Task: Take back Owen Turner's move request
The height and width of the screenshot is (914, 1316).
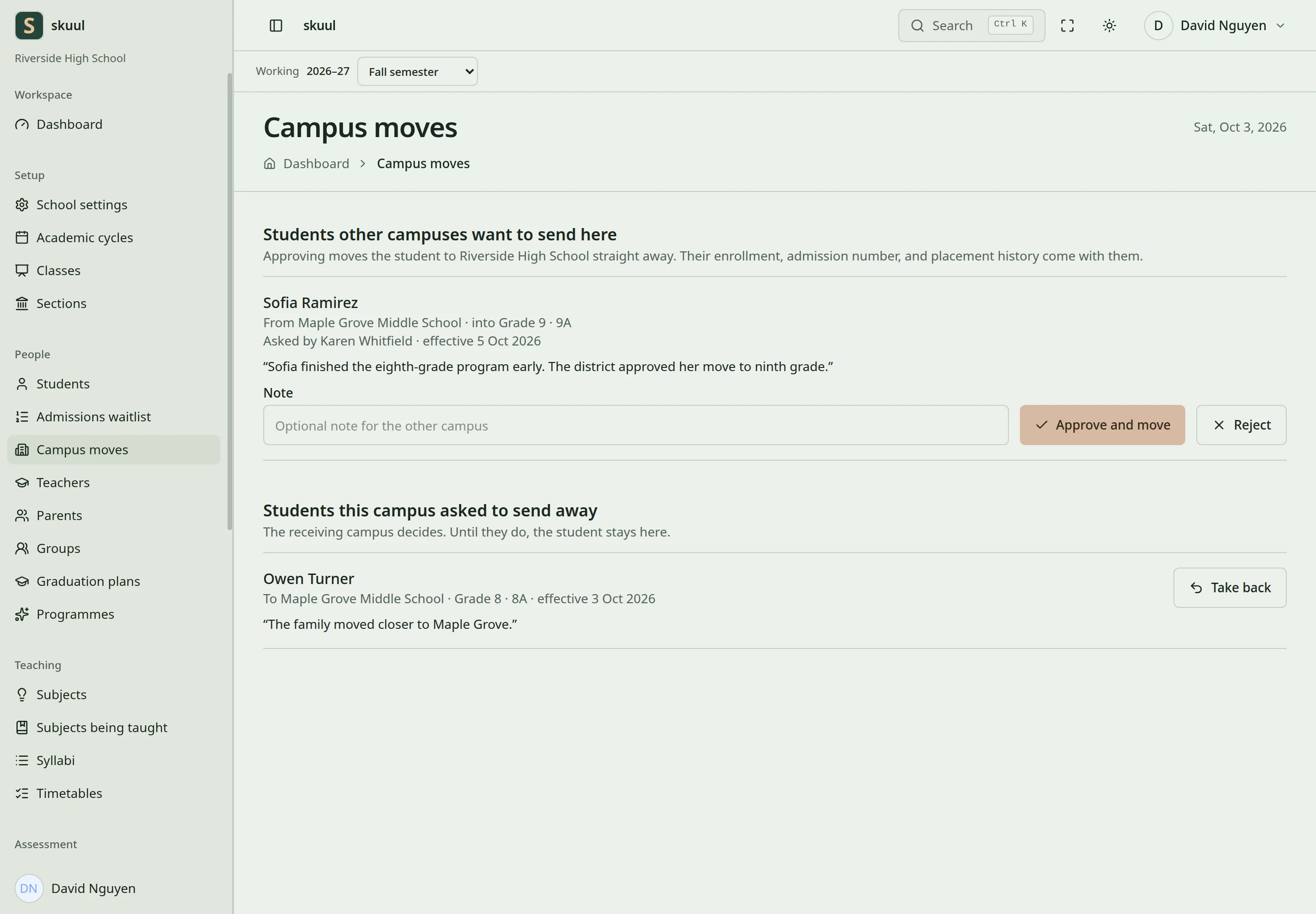Action: pos(1230,588)
